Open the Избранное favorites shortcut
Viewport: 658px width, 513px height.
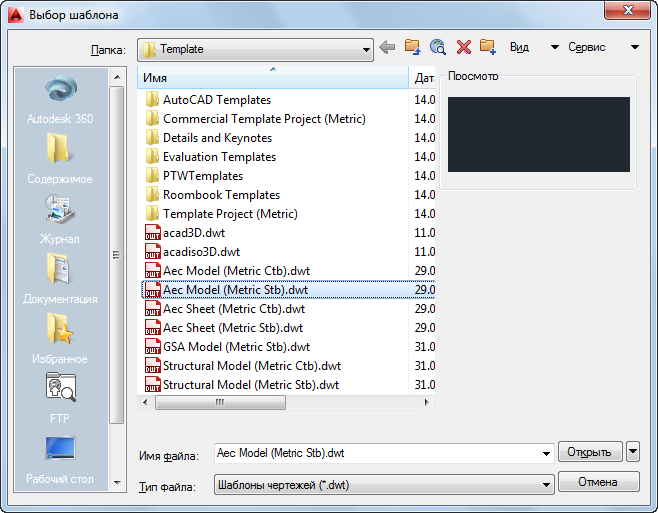[x=60, y=339]
